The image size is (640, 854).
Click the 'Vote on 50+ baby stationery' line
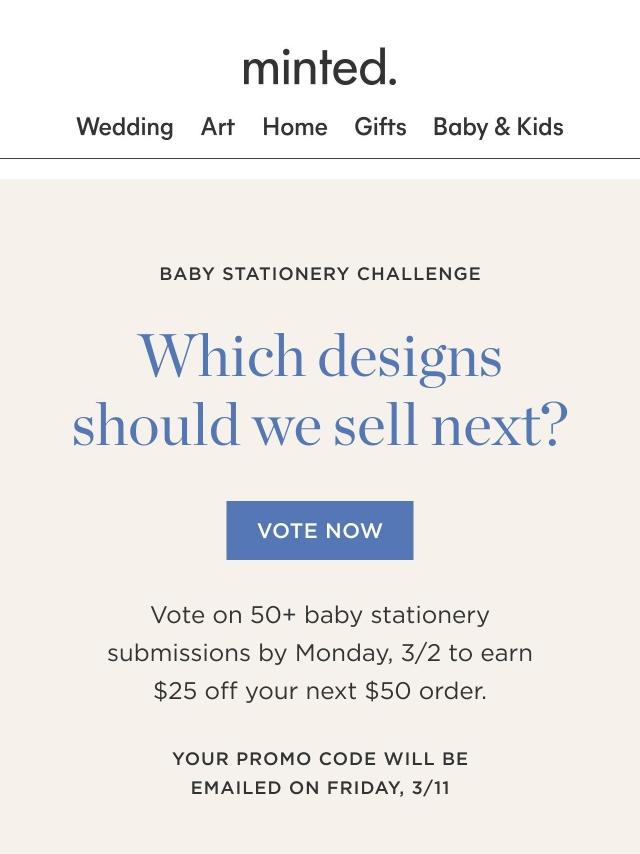[x=320, y=615]
